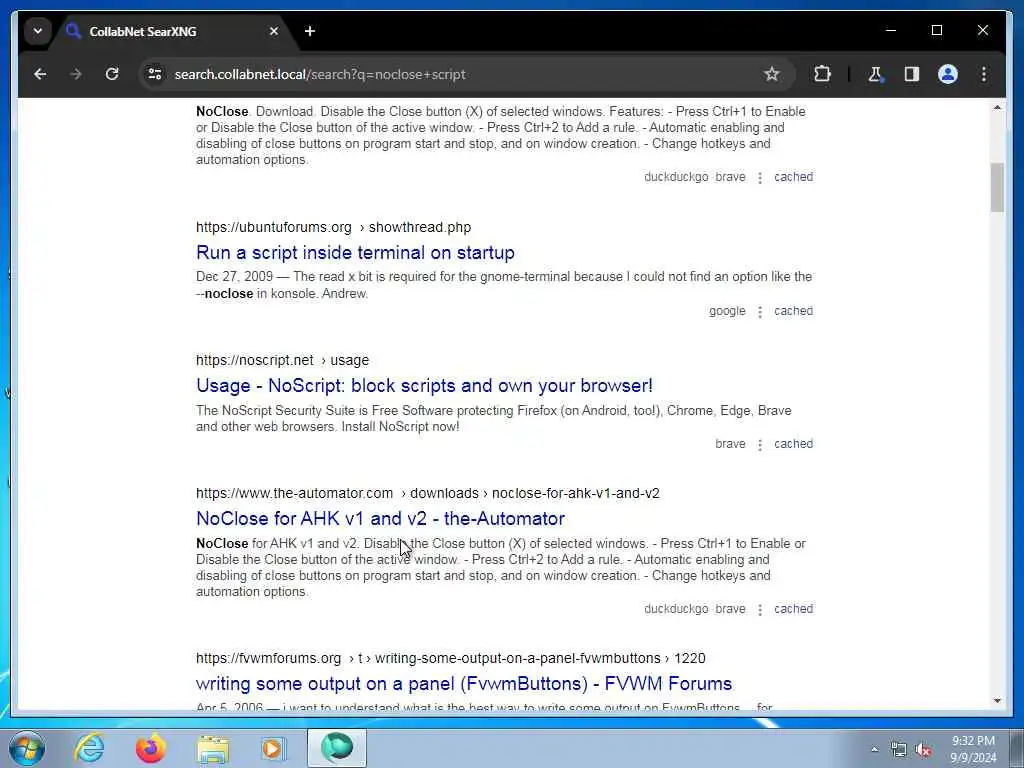Expand more options for the-automator result
Viewport: 1024px width, 768px height.
tap(760, 610)
